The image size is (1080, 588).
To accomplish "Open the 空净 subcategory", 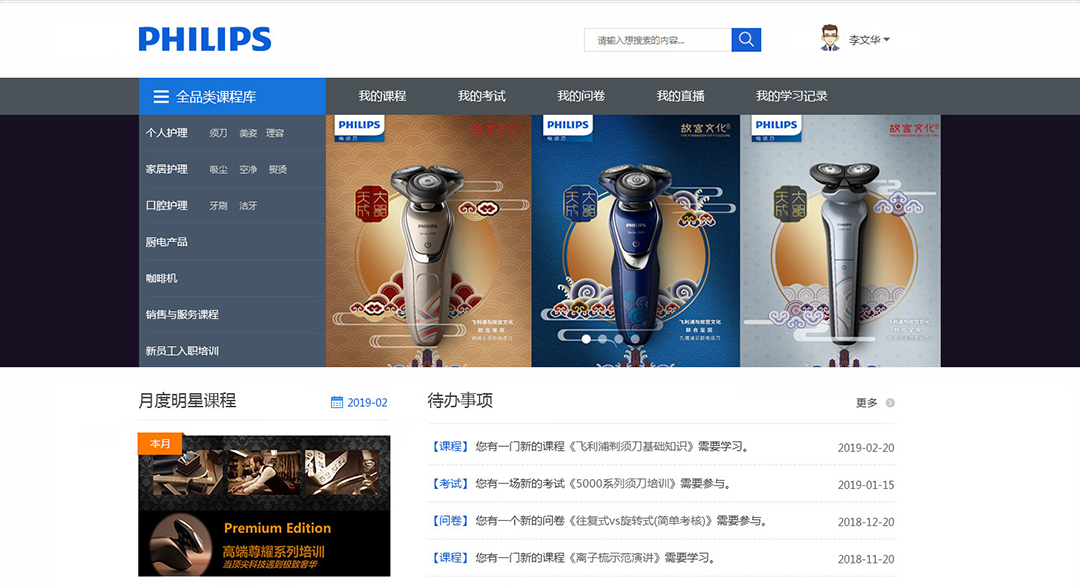I will pos(248,169).
